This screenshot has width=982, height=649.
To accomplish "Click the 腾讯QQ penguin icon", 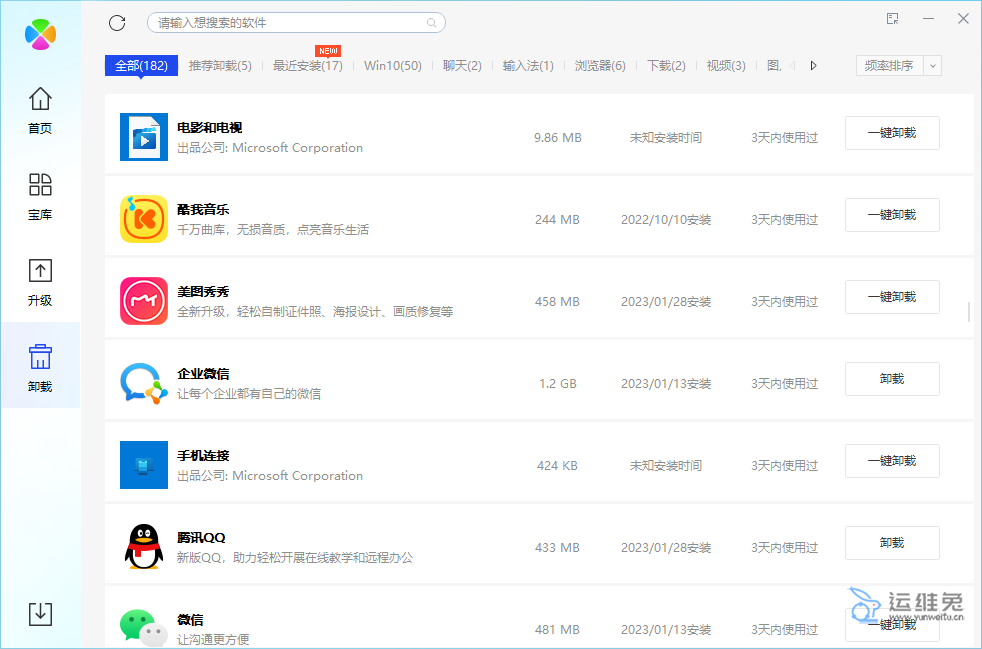I will point(144,547).
